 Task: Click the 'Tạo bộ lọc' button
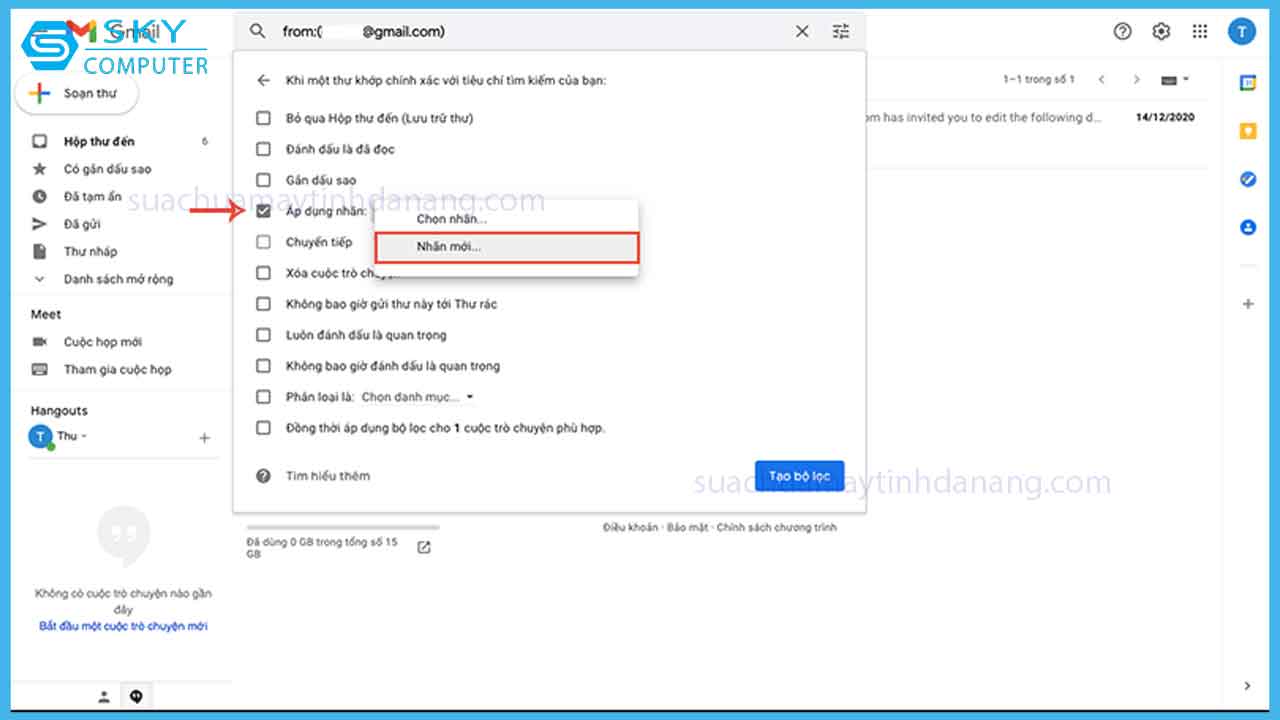pos(799,476)
